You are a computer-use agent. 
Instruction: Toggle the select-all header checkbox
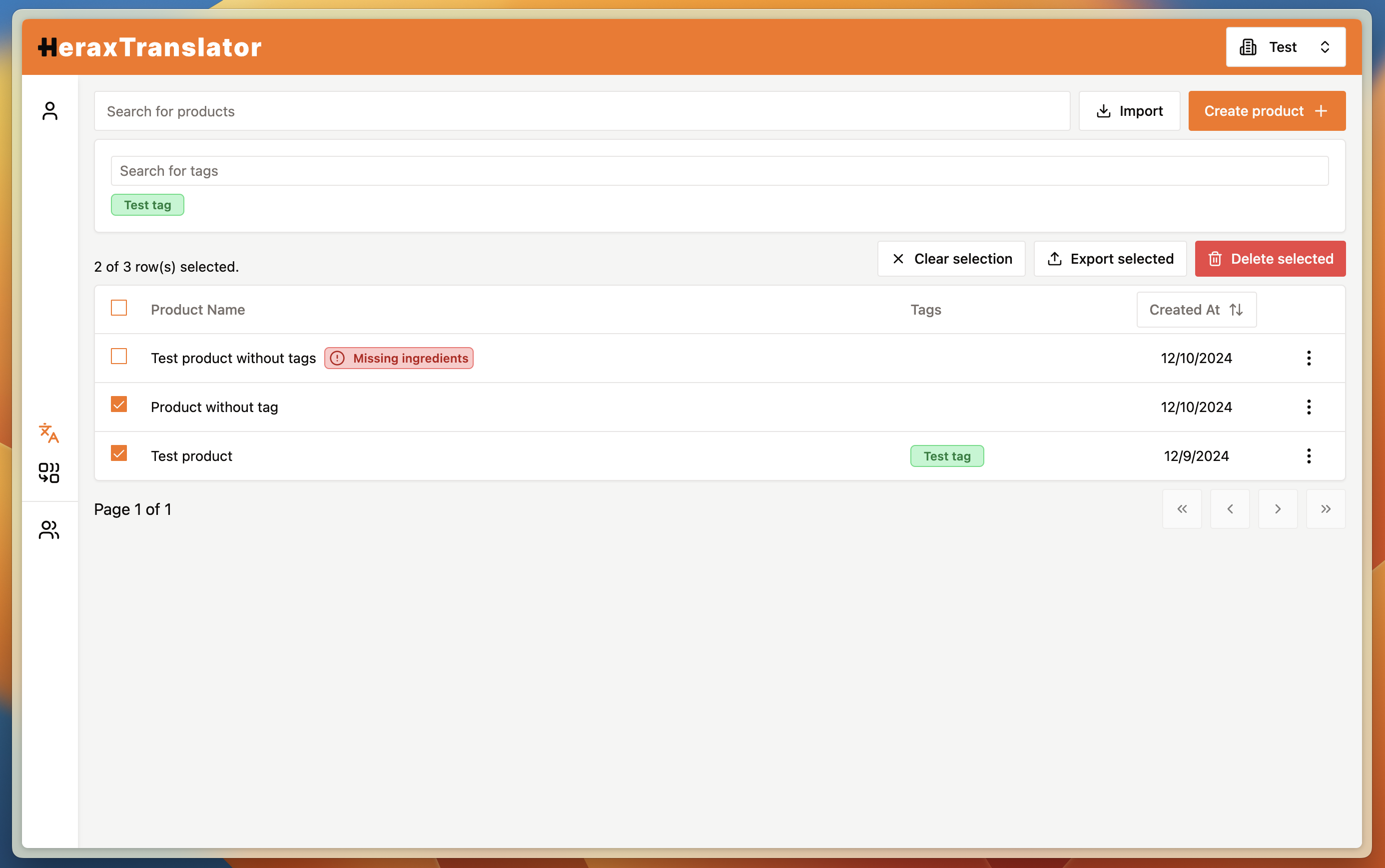(x=119, y=308)
